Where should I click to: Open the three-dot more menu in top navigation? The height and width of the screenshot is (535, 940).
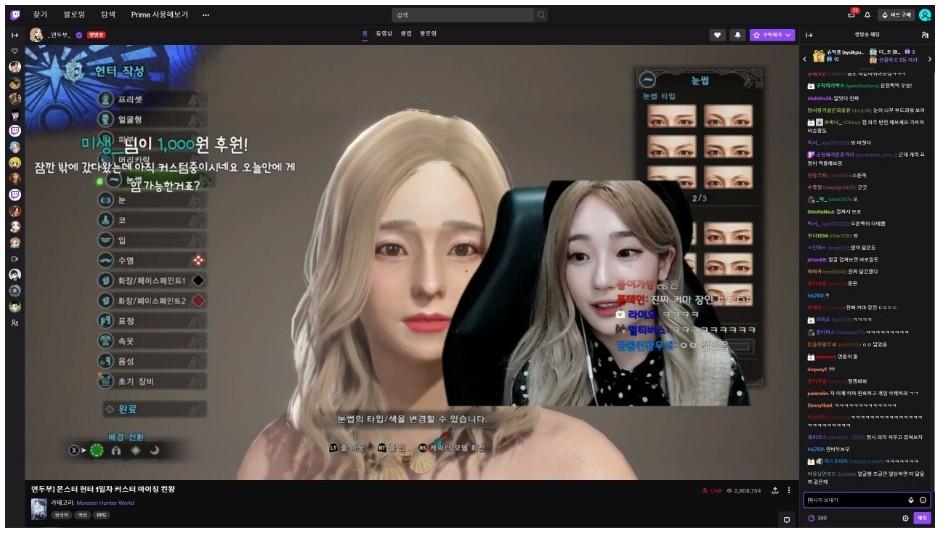point(206,15)
